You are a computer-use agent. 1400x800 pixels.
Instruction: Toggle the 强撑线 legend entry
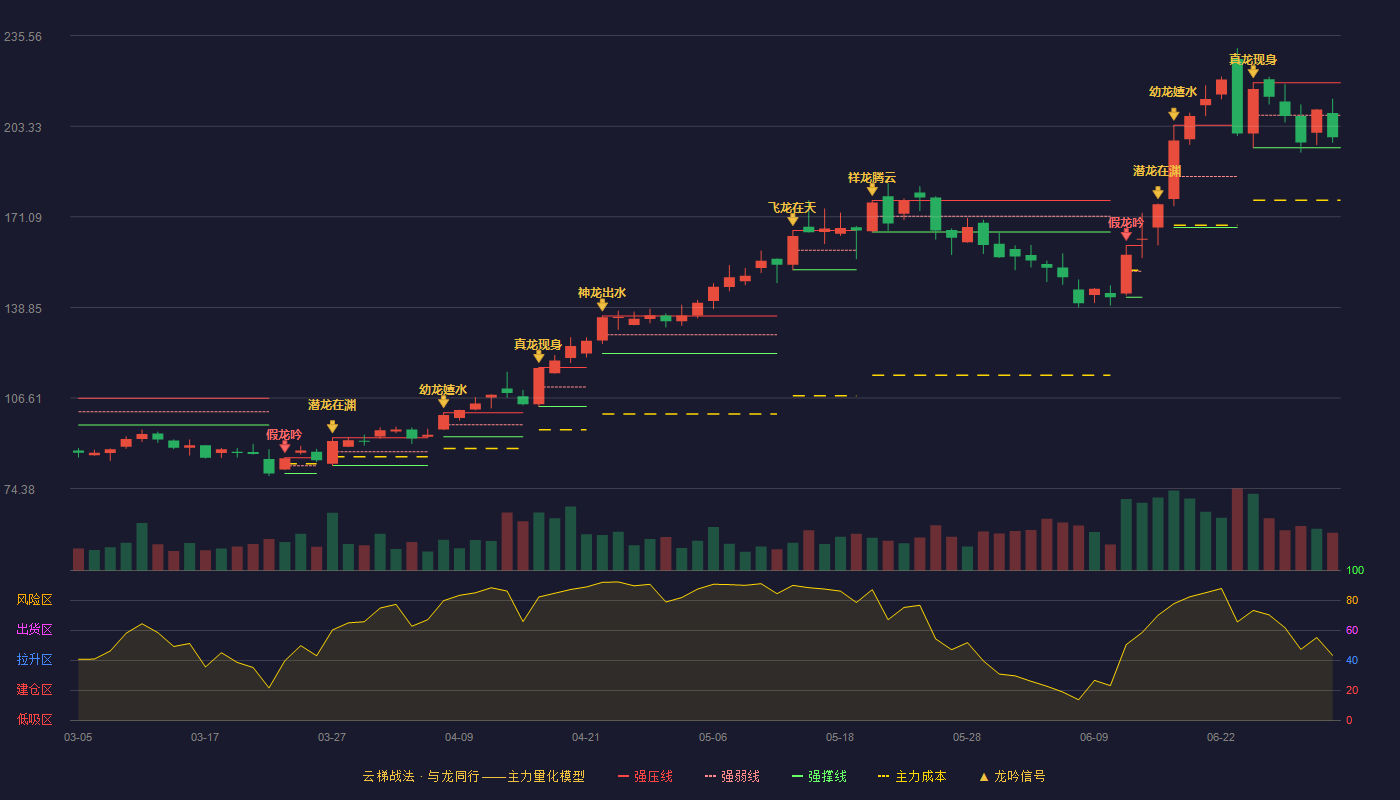coord(819,776)
